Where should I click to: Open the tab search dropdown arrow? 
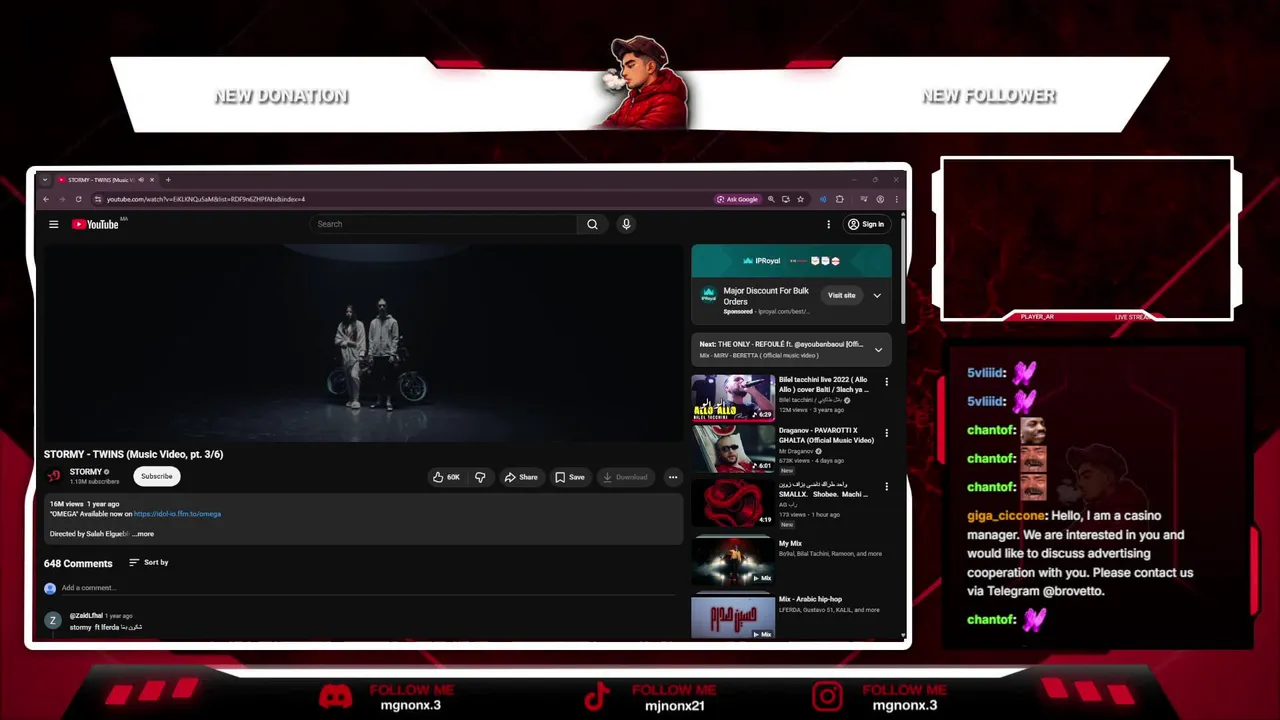[45, 180]
